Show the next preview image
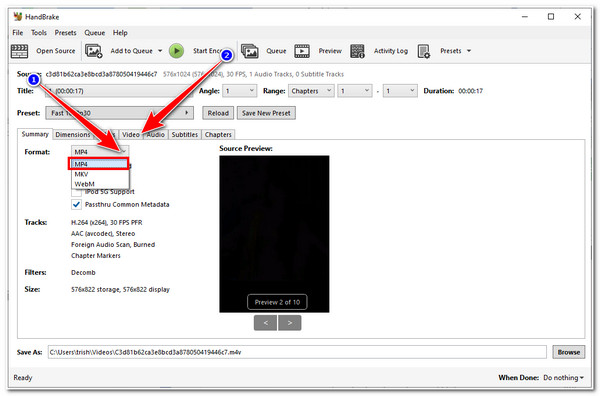This screenshot has width=600, height=396. pos(290,323)
